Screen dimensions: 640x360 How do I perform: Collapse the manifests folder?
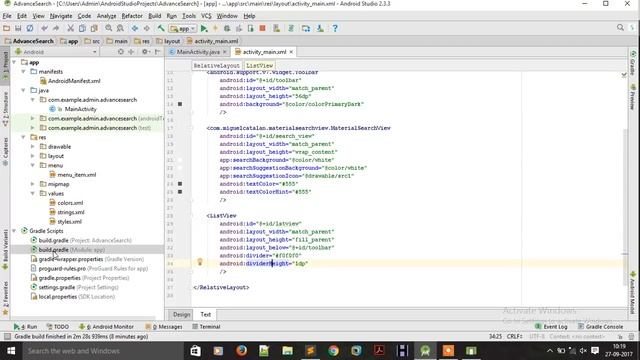[x=24, y=71]
